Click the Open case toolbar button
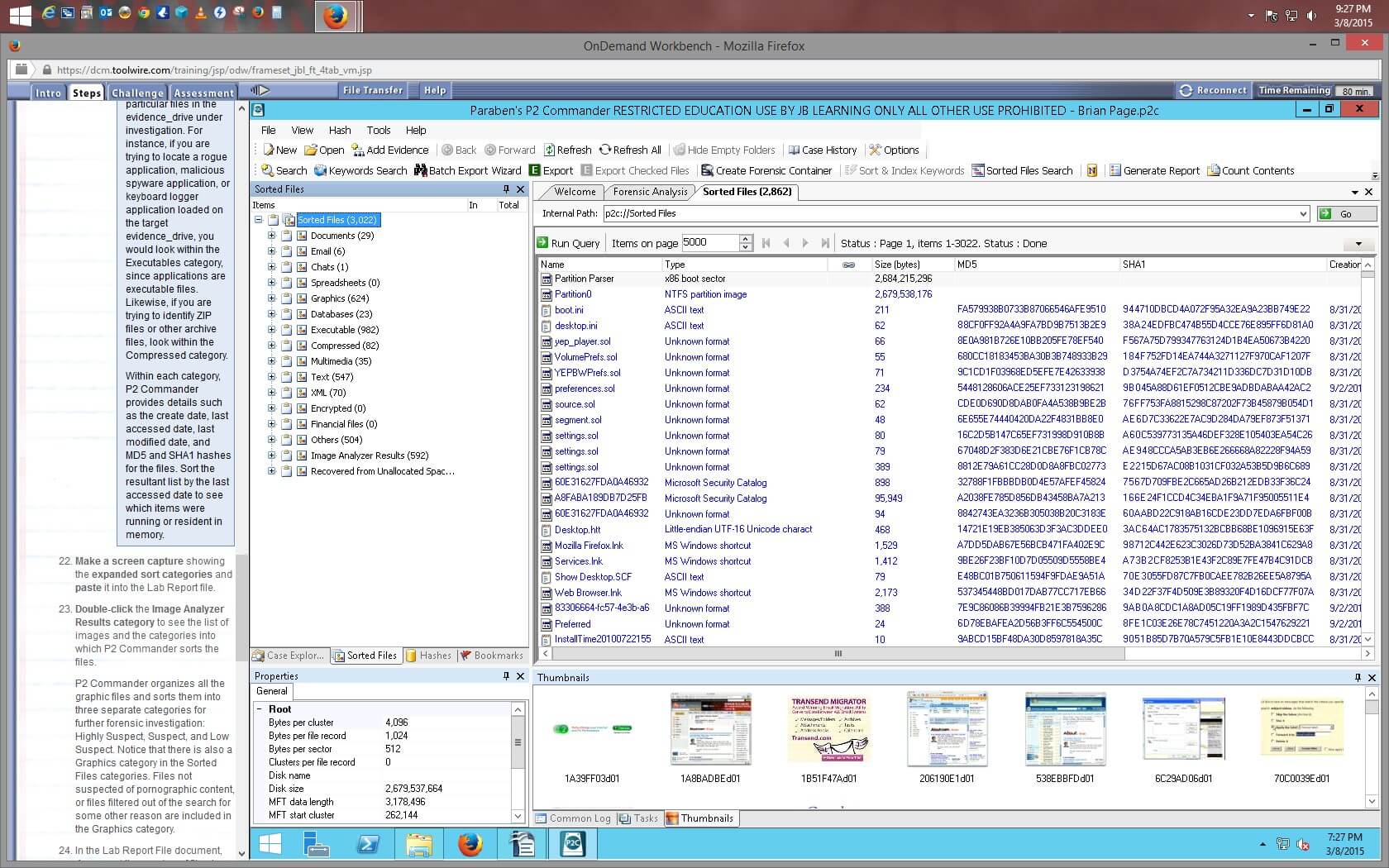This screenshot has width=1389, height=868. 324,150
